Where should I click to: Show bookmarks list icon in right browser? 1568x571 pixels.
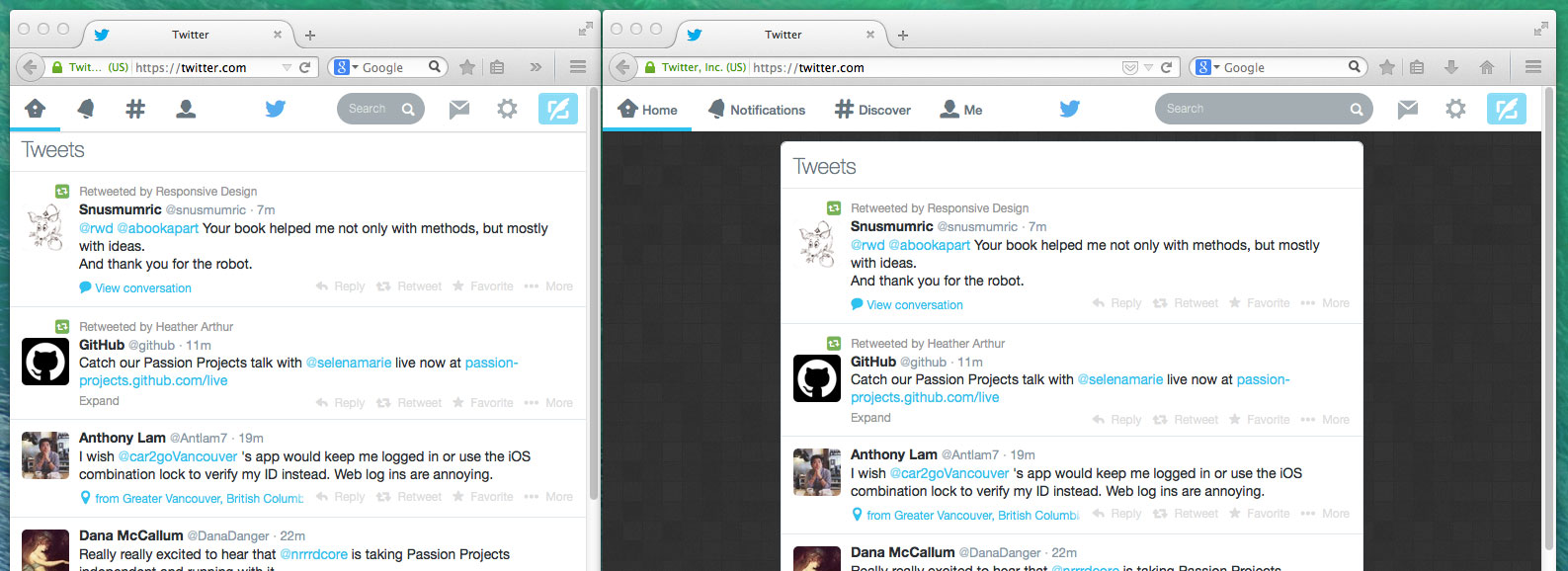pyautogui.click(x=1417, y=67)
